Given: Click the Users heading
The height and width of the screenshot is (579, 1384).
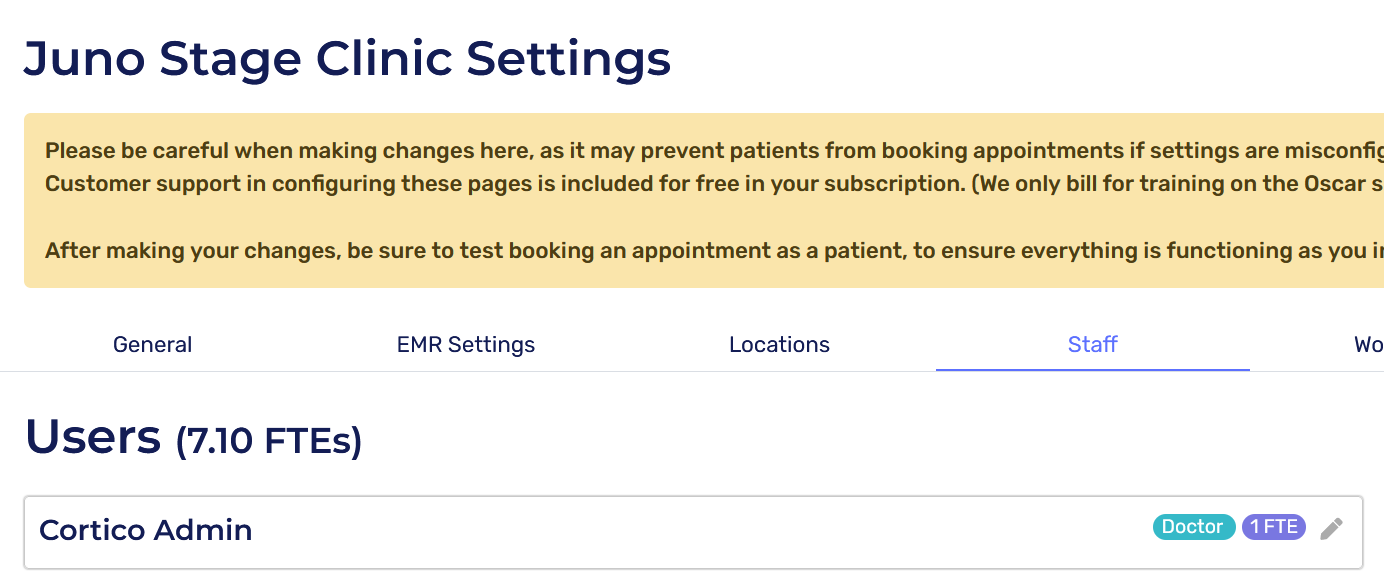Looking at the screenshot, I should click(x=93, y=437).
